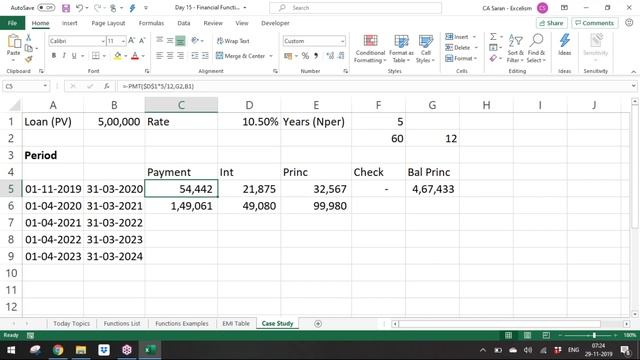
Task: Click the Comments button
Action: tap(594, 23)
